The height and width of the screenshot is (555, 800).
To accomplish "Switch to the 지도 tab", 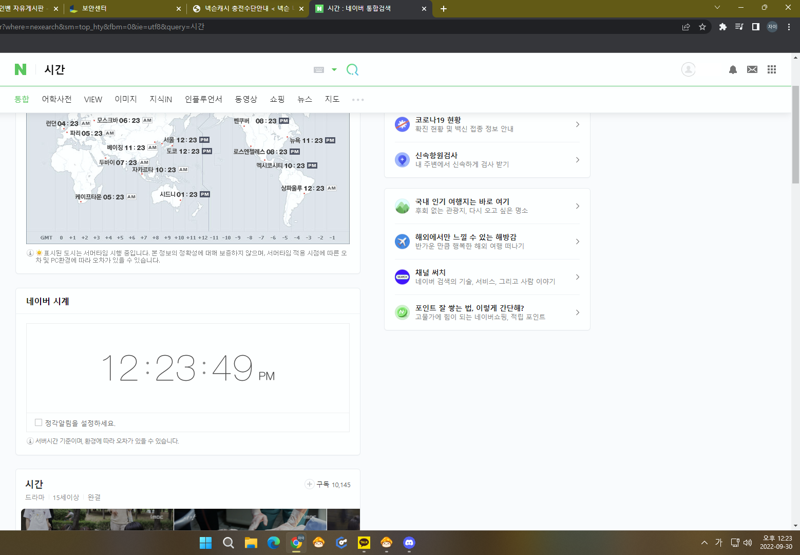I will tap(332, 99).
